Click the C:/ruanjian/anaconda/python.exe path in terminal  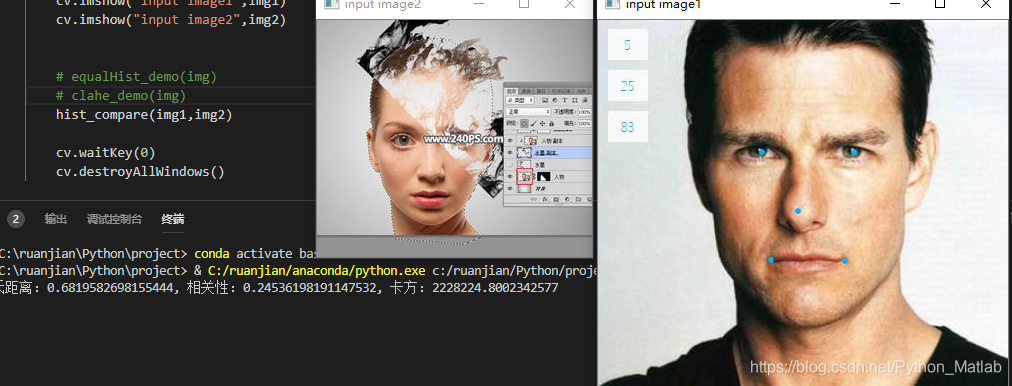click(317, 270)
